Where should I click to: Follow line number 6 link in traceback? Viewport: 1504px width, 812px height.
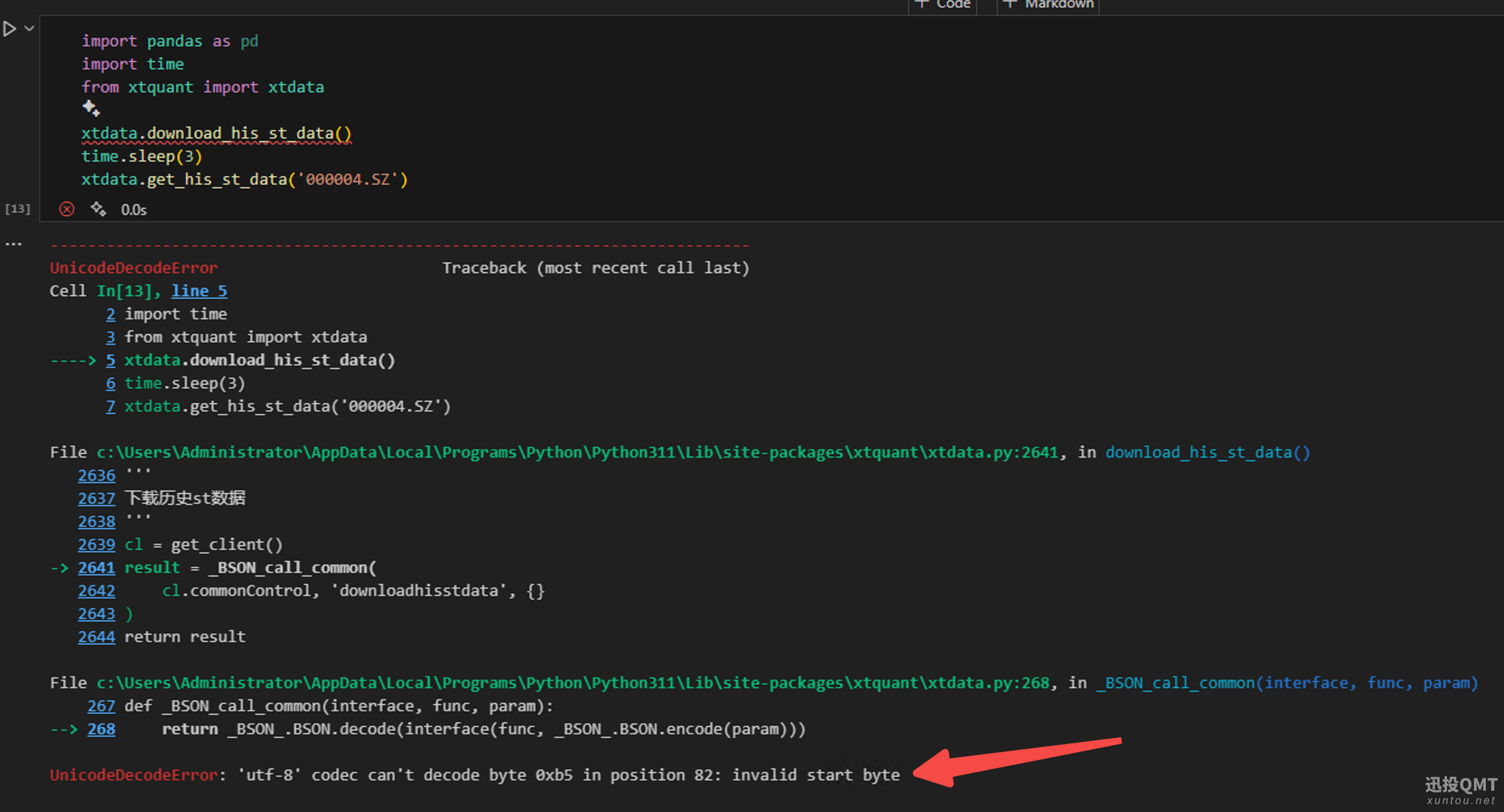point(110,384)
